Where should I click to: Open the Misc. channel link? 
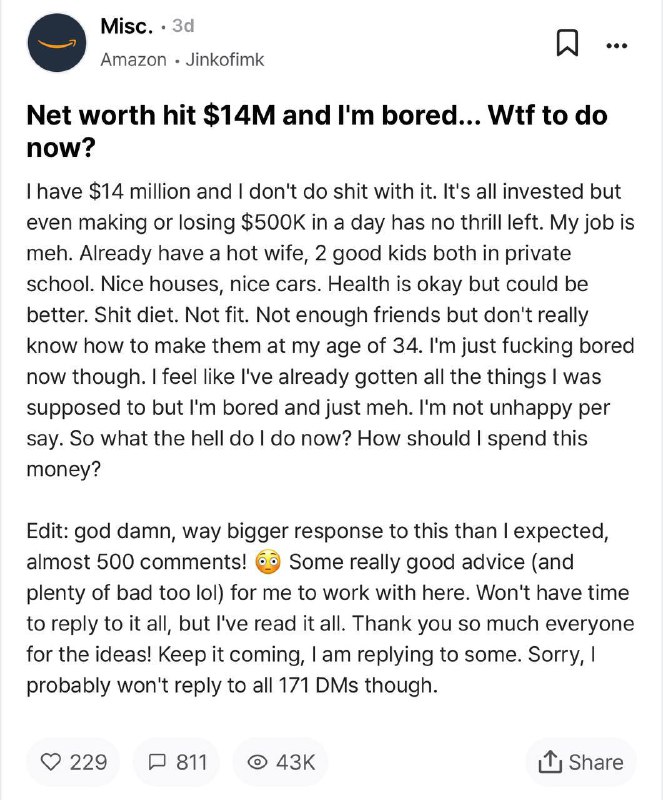pyautogui.click(x=127, y=26)
